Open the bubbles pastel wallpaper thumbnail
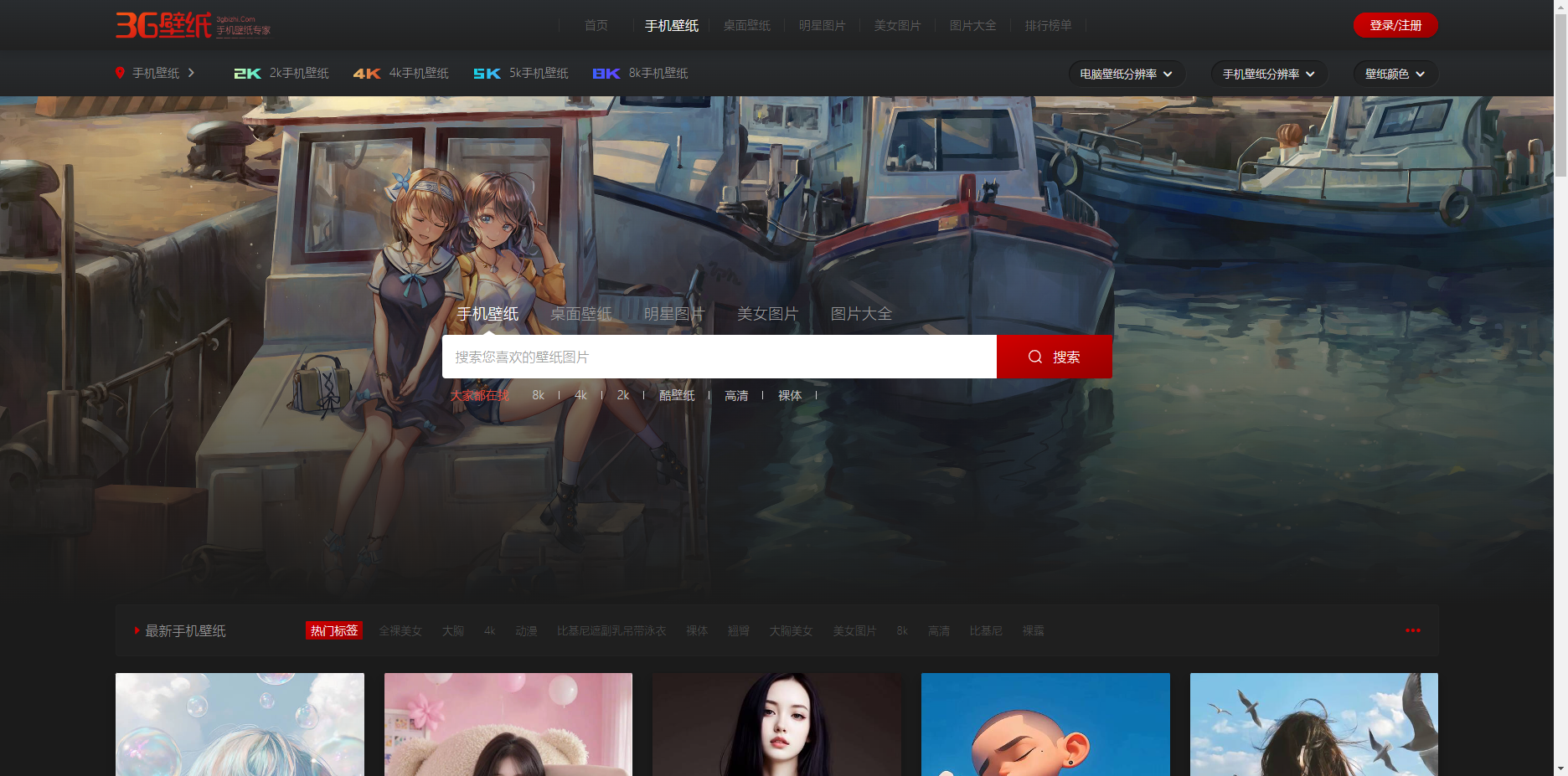Screen dimensions: 1568x776 (x=240, y=724)
